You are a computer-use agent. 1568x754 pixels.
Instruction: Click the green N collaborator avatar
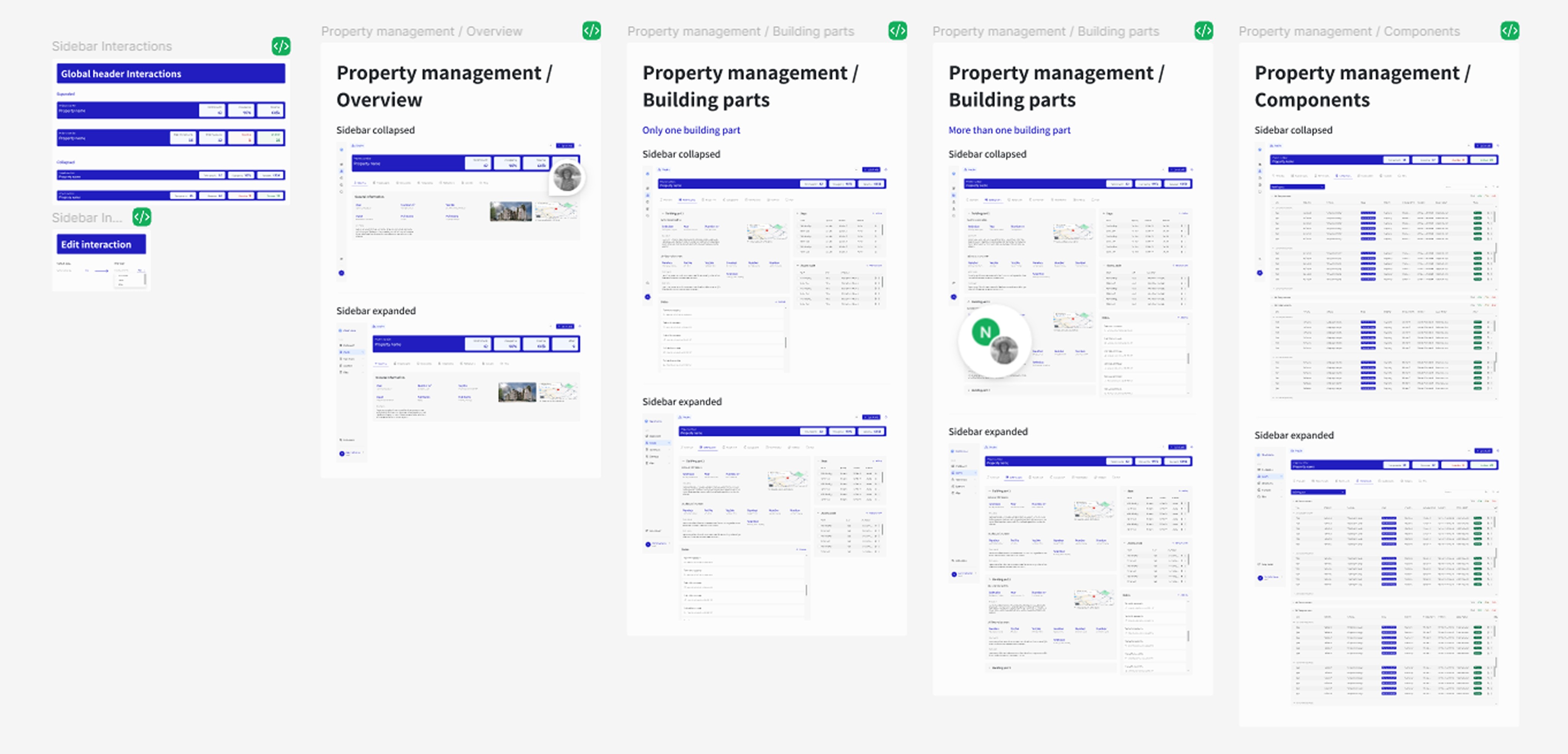pyautogui.click(x=985, y=332)
